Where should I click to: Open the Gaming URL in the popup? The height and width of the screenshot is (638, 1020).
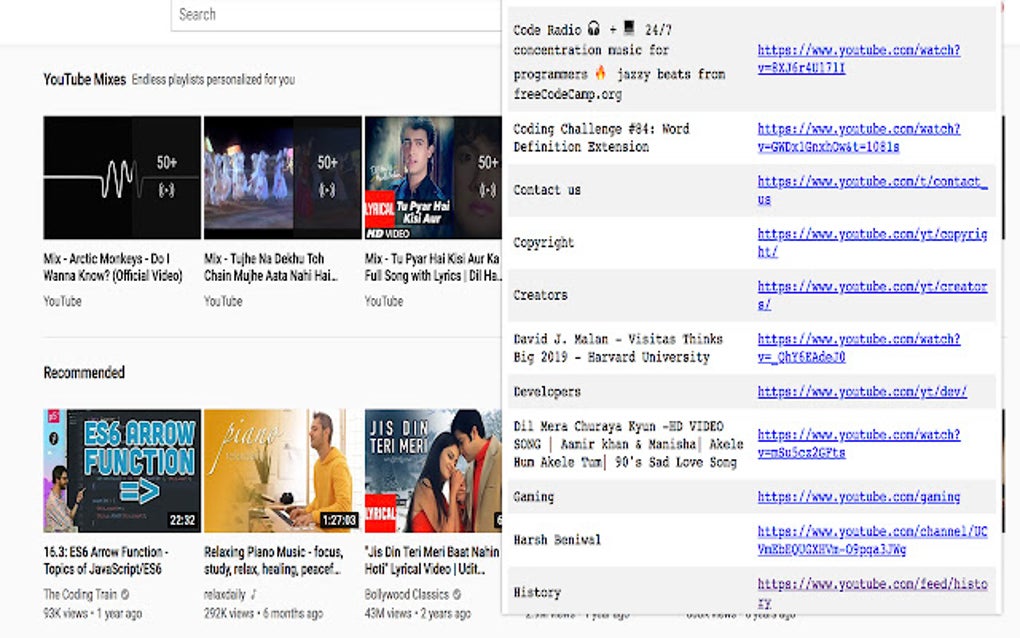click(x=858, y=497)
